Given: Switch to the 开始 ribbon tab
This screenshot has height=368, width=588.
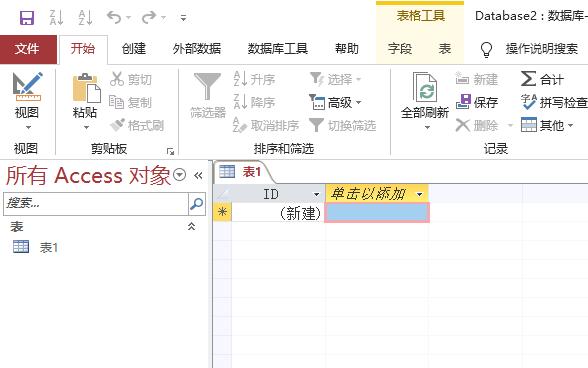Looking at the screenshot, I should pyautogui.click(x=83, y=49).
